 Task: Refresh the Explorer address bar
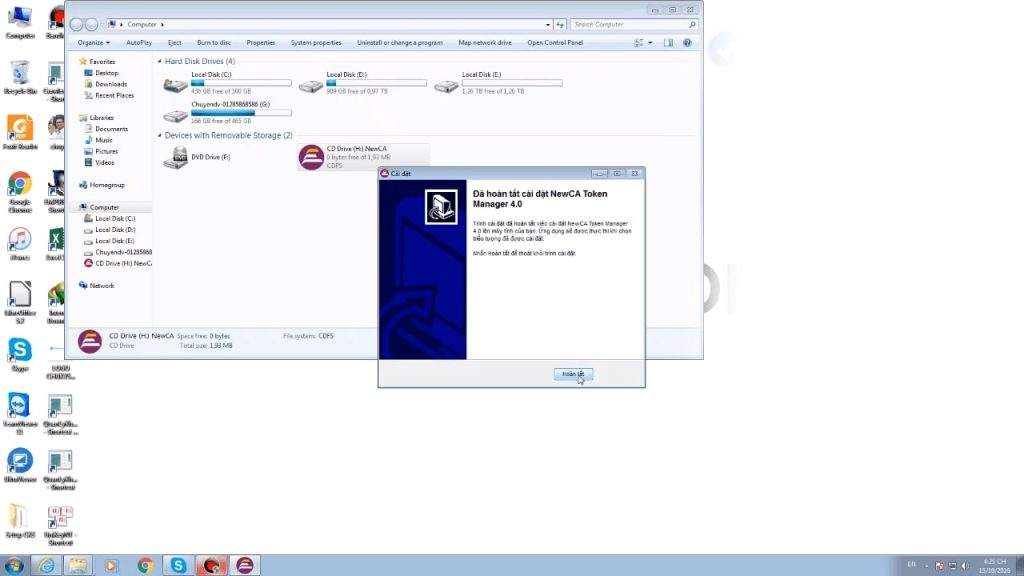560,24
